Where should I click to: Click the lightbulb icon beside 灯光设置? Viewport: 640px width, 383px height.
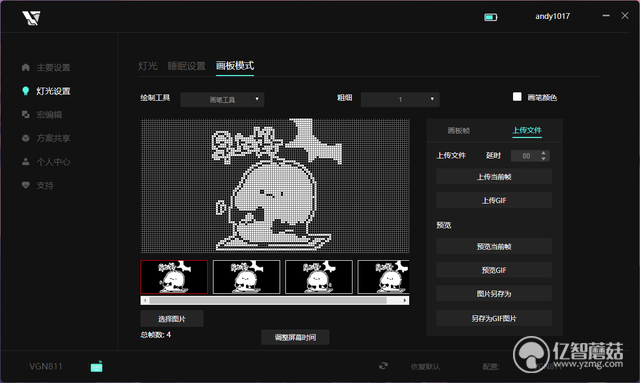(26, 91)
